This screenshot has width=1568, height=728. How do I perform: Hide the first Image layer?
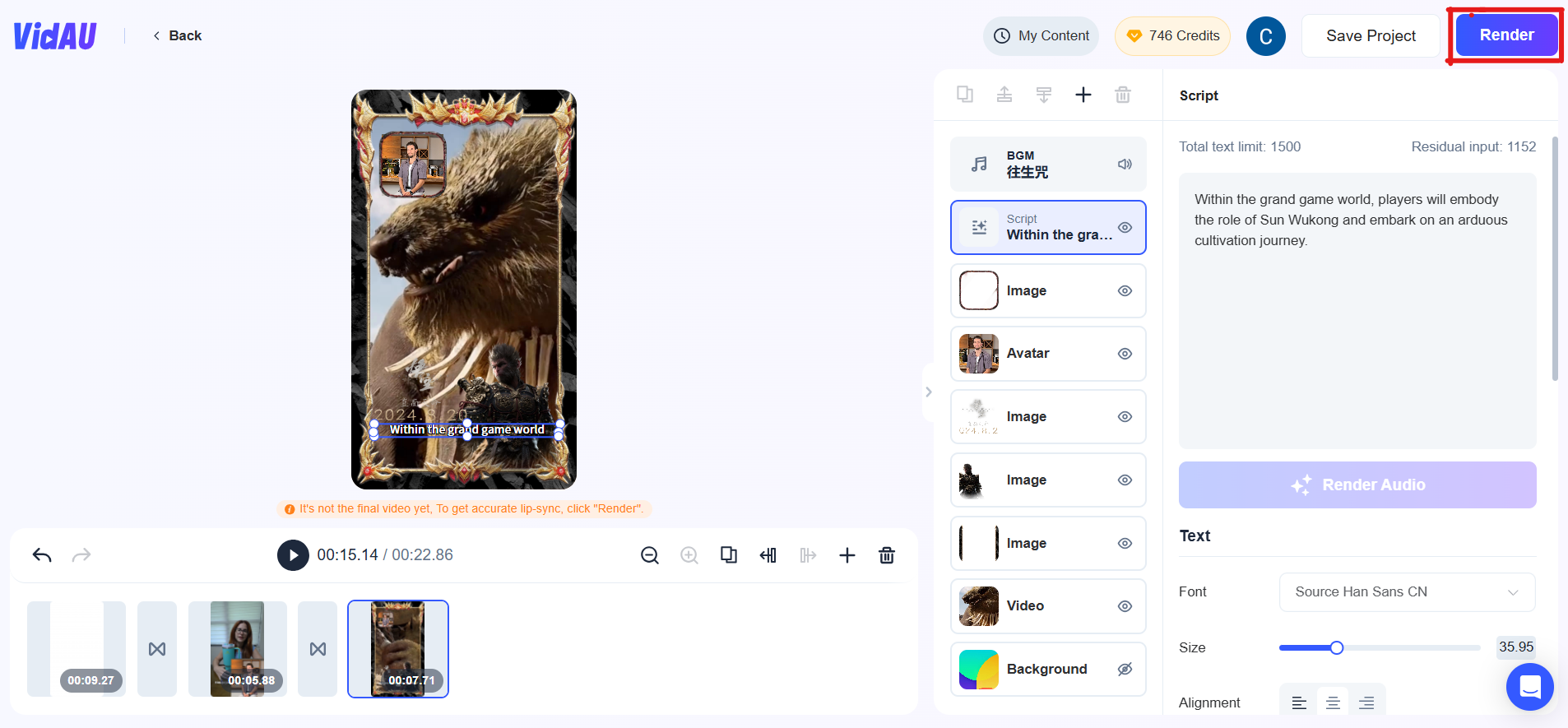click(x=1125, y=291)
